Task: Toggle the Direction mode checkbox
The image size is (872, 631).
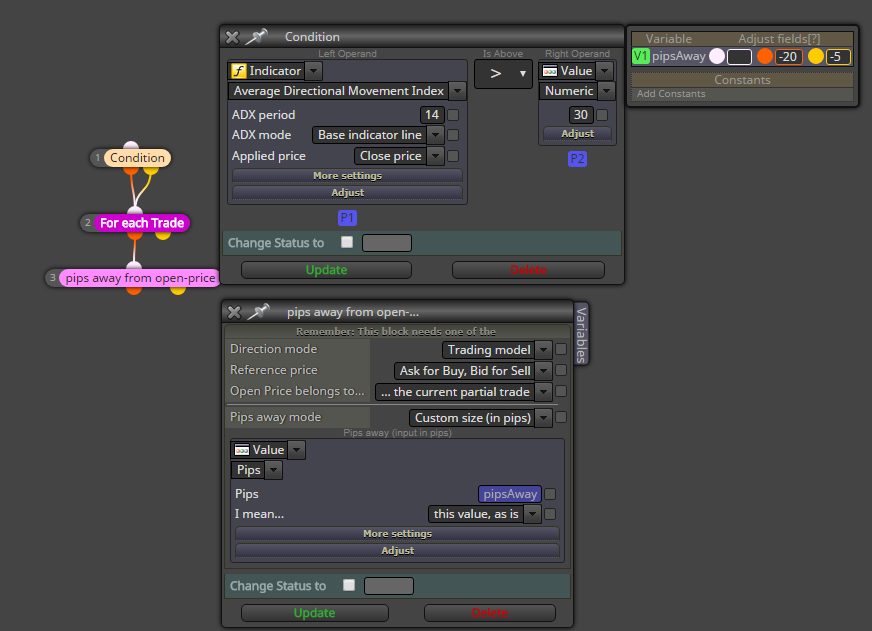Action: click(561, 349)
